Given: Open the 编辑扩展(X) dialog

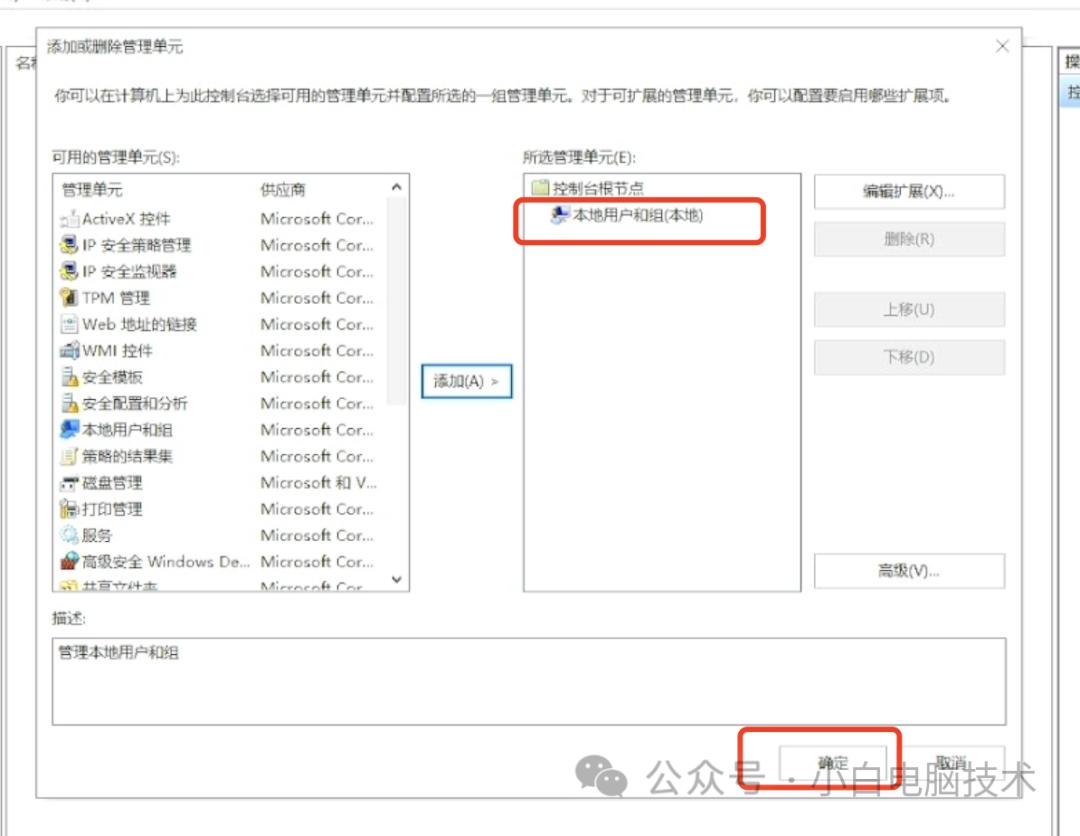Looking at the screenshot, I should click(909, 191).
